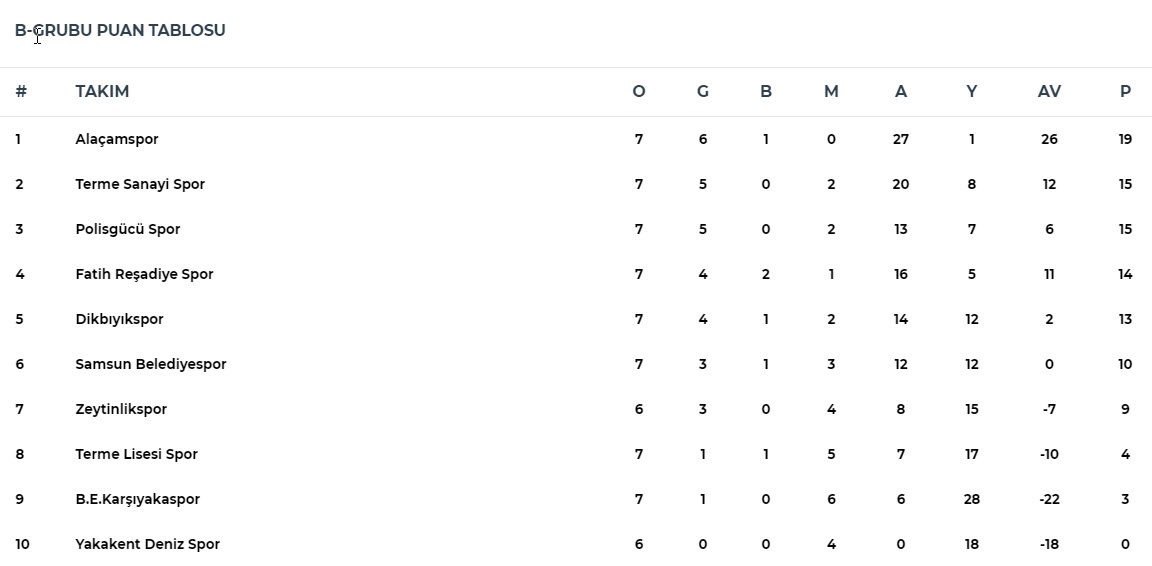
Task: Select Terme Lisesi Spor team
Action: click(137, 454)
